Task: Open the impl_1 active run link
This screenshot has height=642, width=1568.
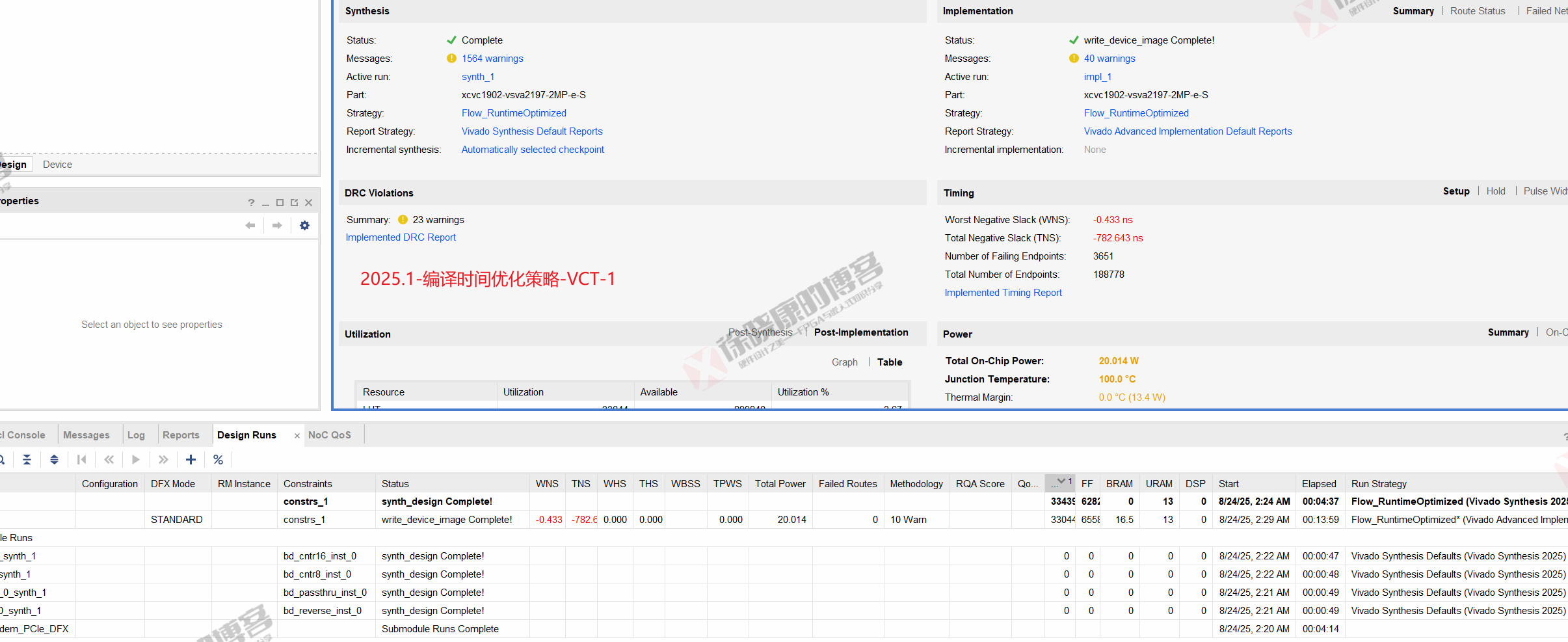Action: coord(1098,77)
